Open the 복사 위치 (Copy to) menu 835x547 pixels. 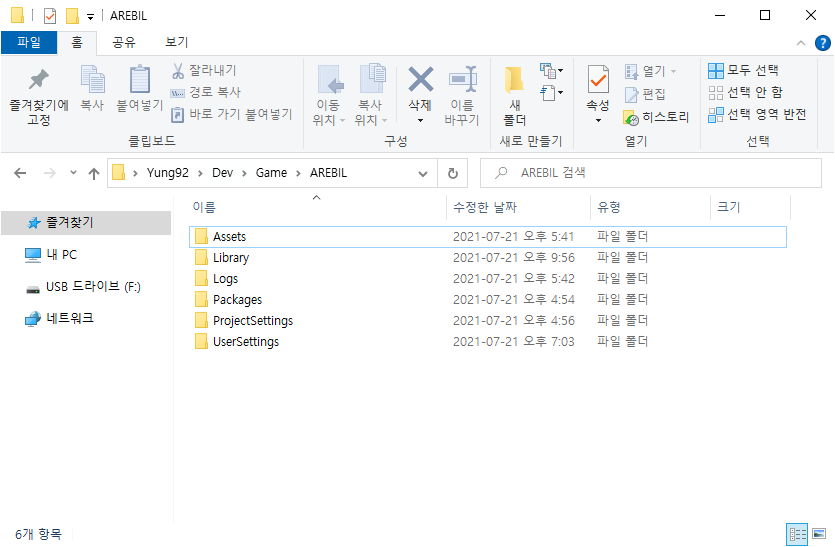371,96
